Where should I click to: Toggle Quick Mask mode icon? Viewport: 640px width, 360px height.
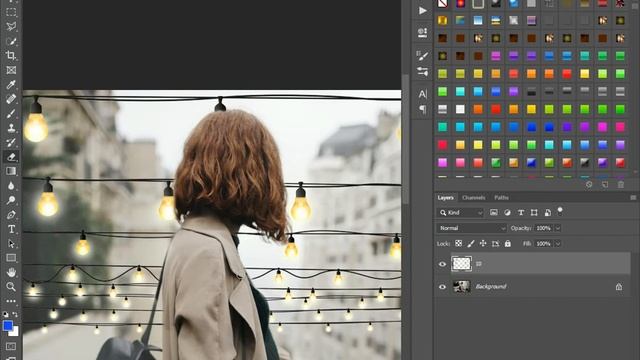(11, 347)
